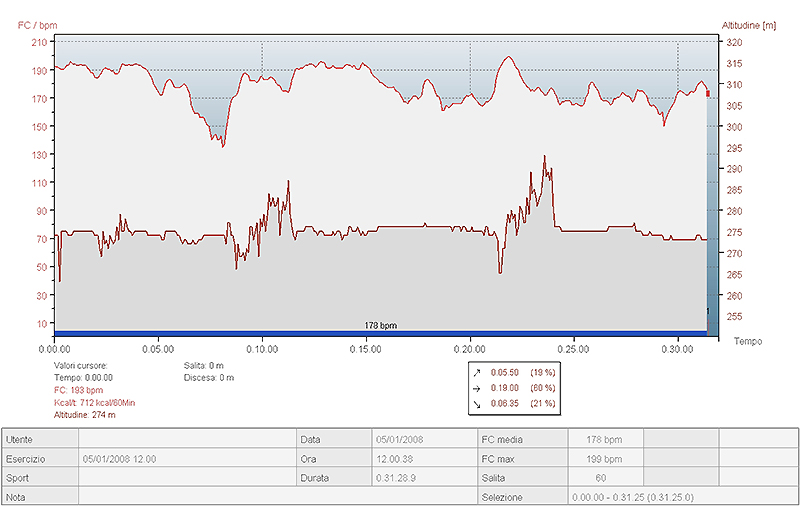Screen dimensions: 800x507
Task: Click the 0.10.00 mark on time axis
Action: 262,350
